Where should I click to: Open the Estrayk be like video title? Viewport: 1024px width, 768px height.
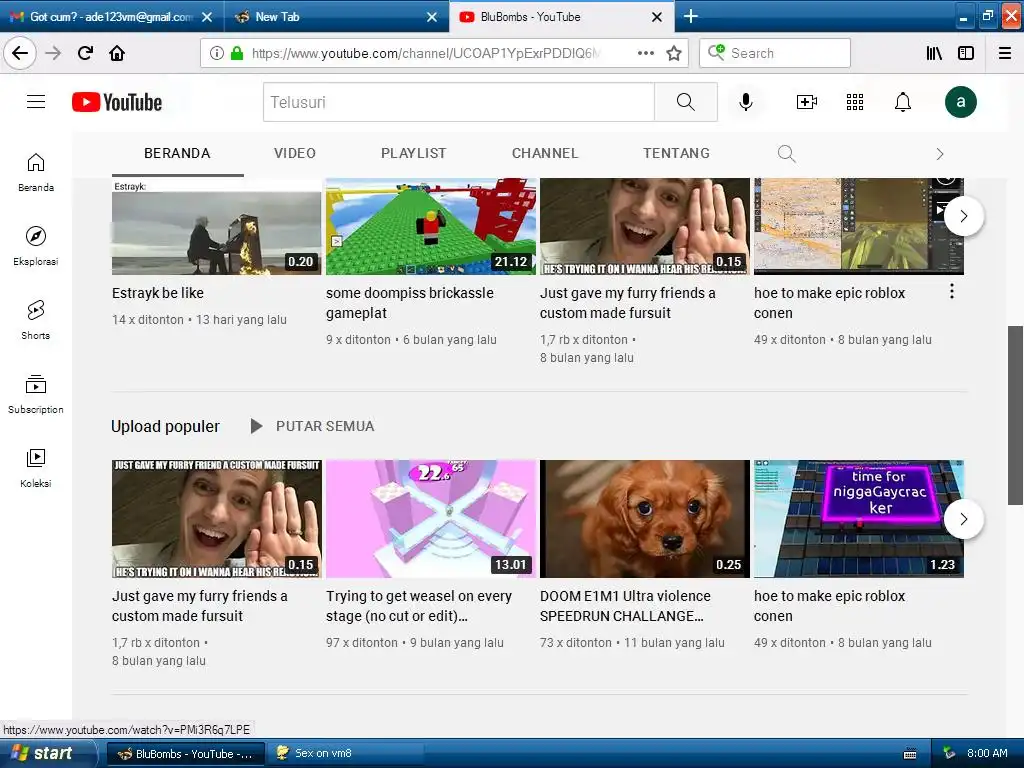click(x=157, y=293)
